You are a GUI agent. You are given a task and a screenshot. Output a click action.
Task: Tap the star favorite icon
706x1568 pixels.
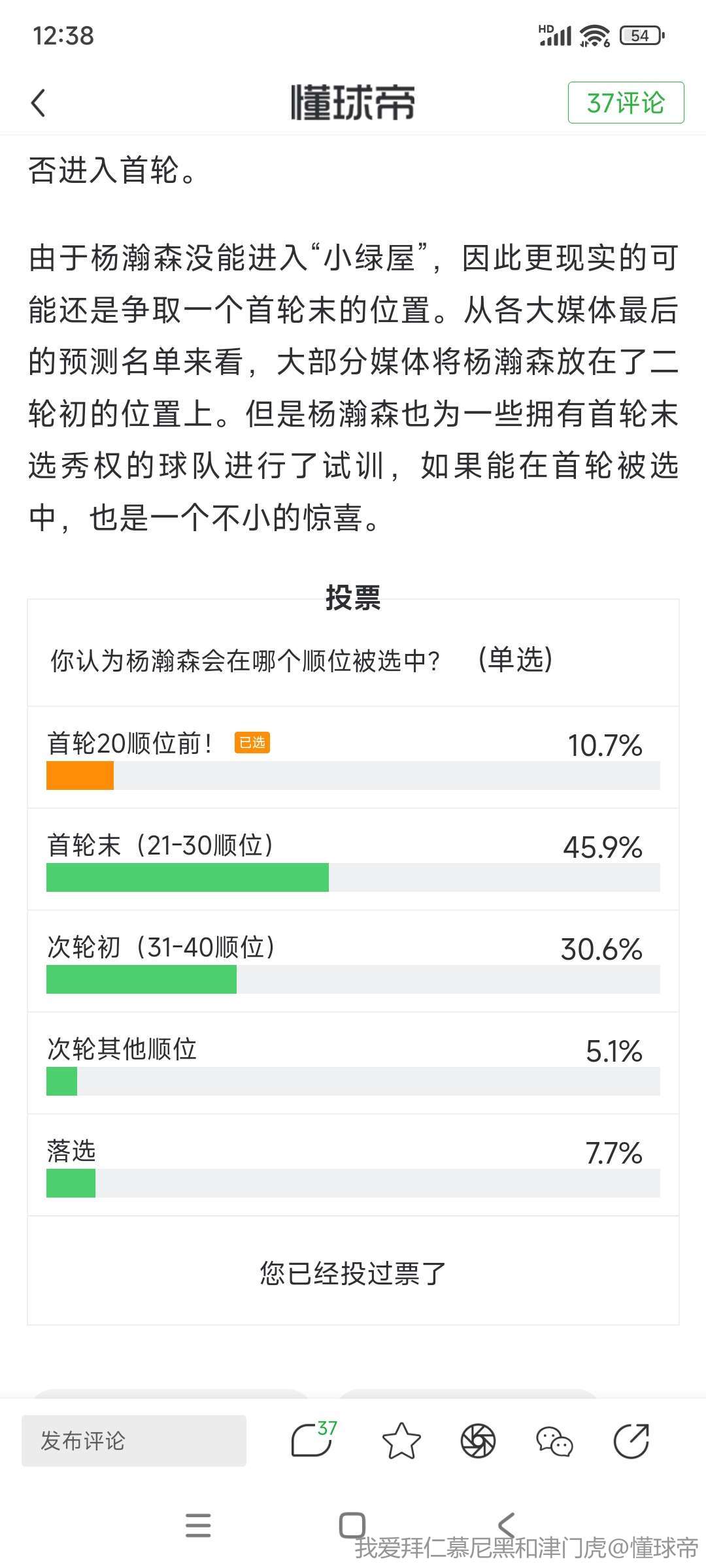coord(401,1441)
